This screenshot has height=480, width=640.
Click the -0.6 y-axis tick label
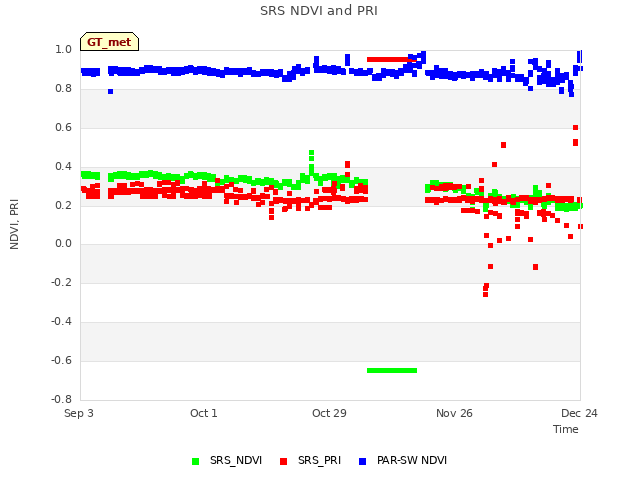(x=61, y=361)
